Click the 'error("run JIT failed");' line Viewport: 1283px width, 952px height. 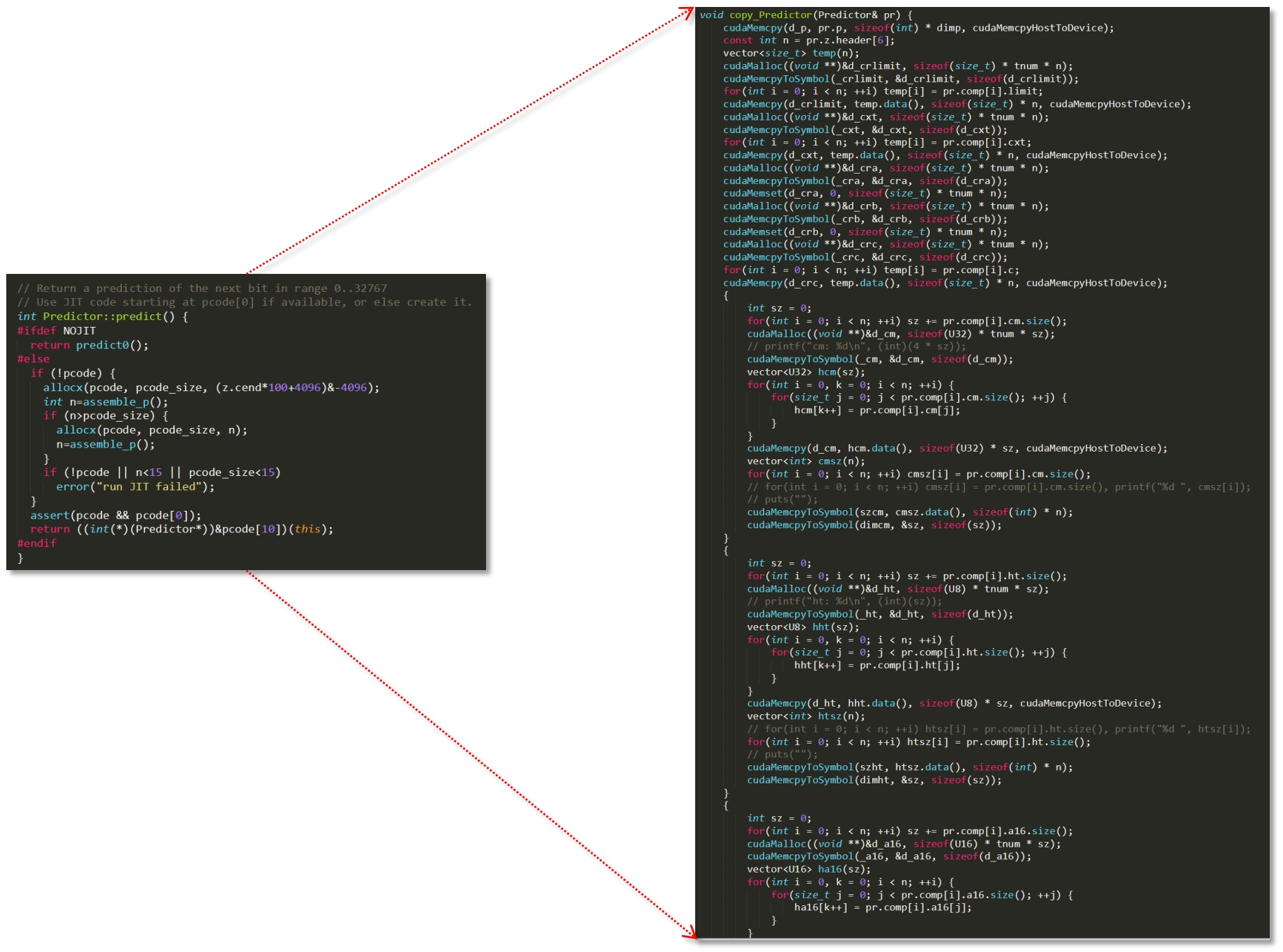(x=136, y=487)
